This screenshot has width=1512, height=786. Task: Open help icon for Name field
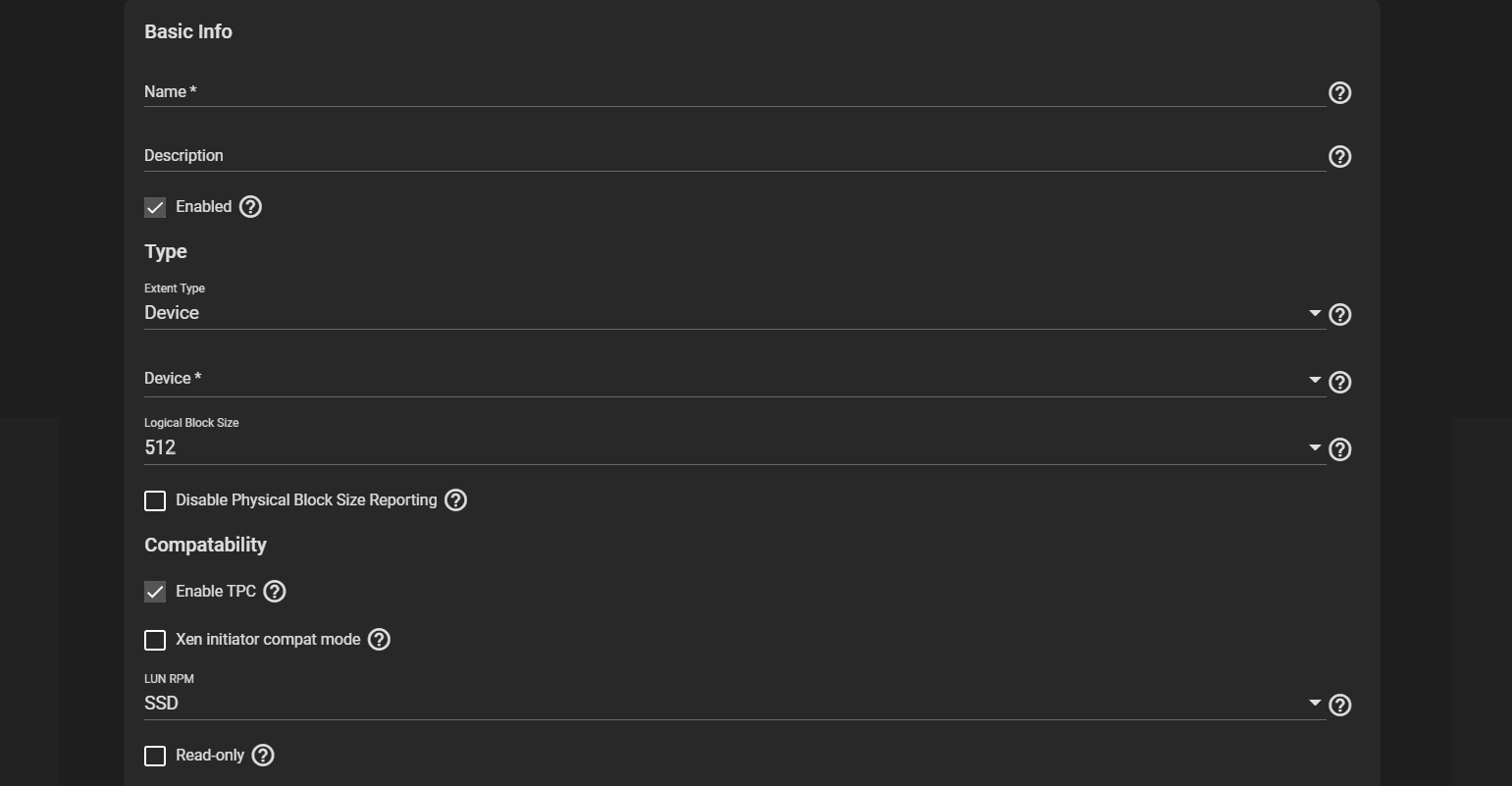coord(1339,92)
